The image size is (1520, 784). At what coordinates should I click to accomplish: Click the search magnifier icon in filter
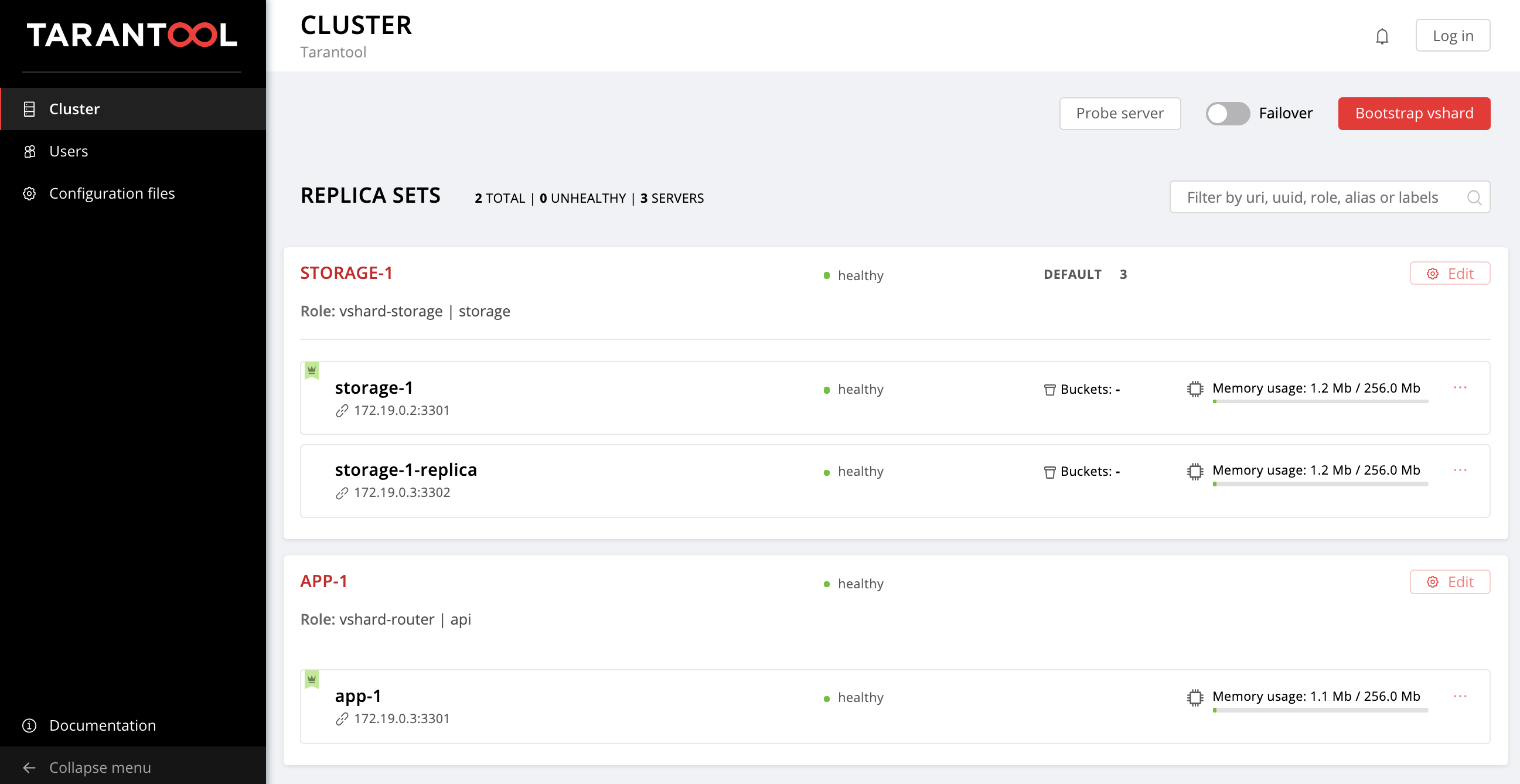1473,197
